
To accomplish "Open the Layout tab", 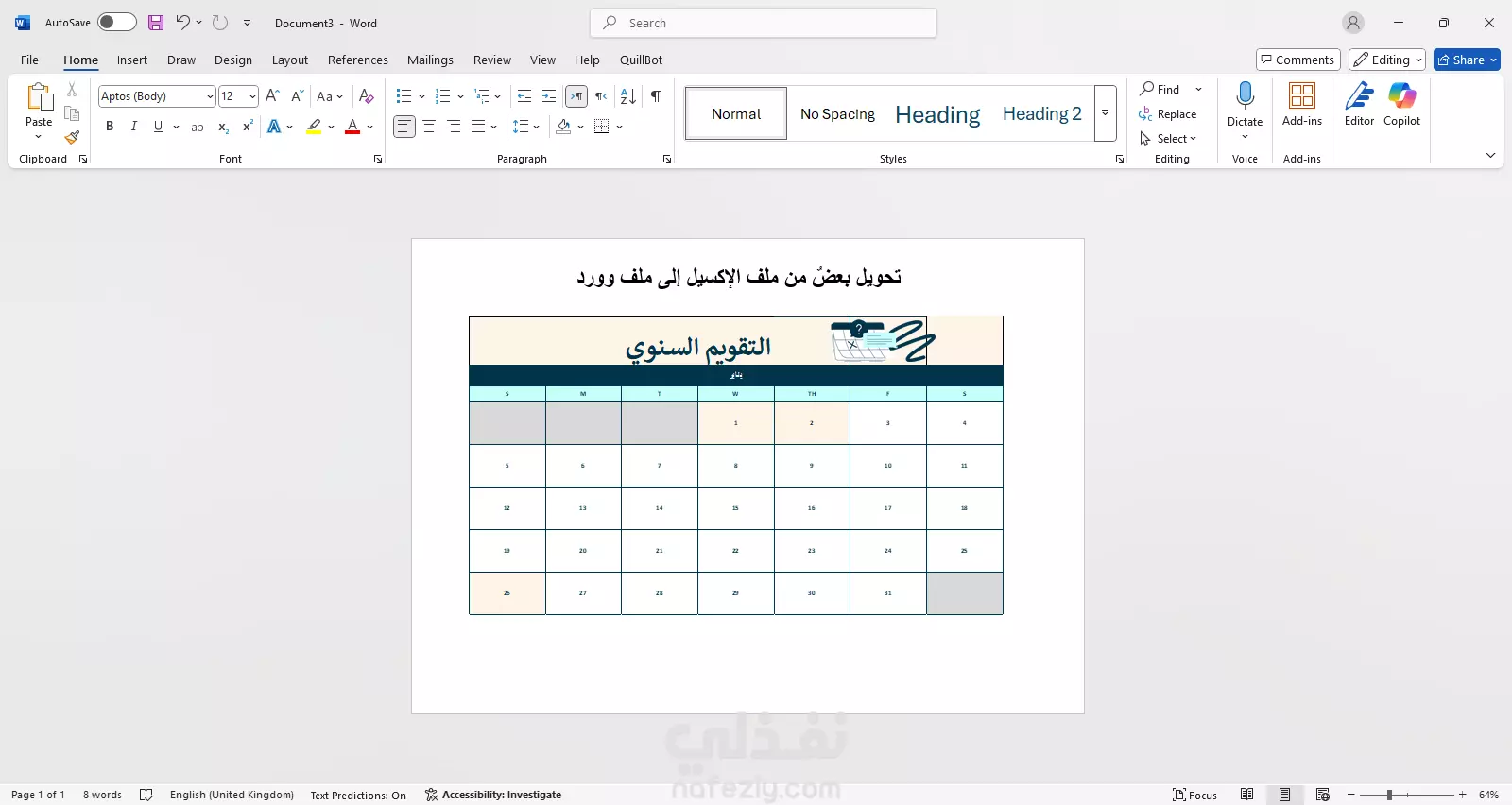I will [x=290, y=60].
